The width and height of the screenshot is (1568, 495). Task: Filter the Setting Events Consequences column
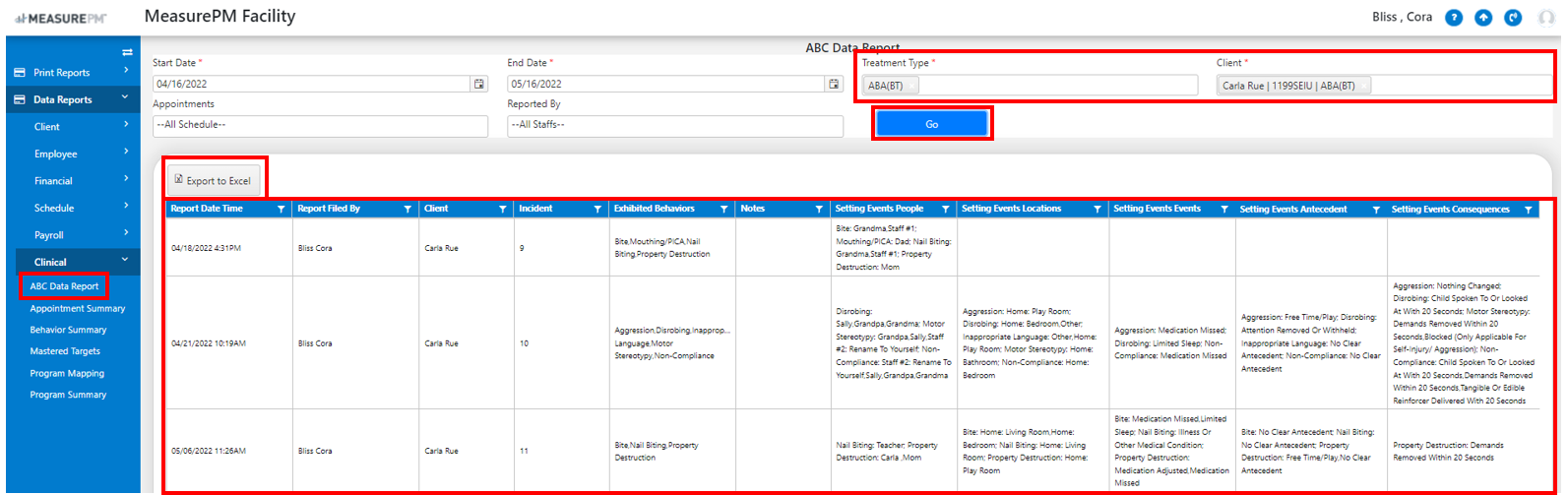click(x=1529, y=210)
